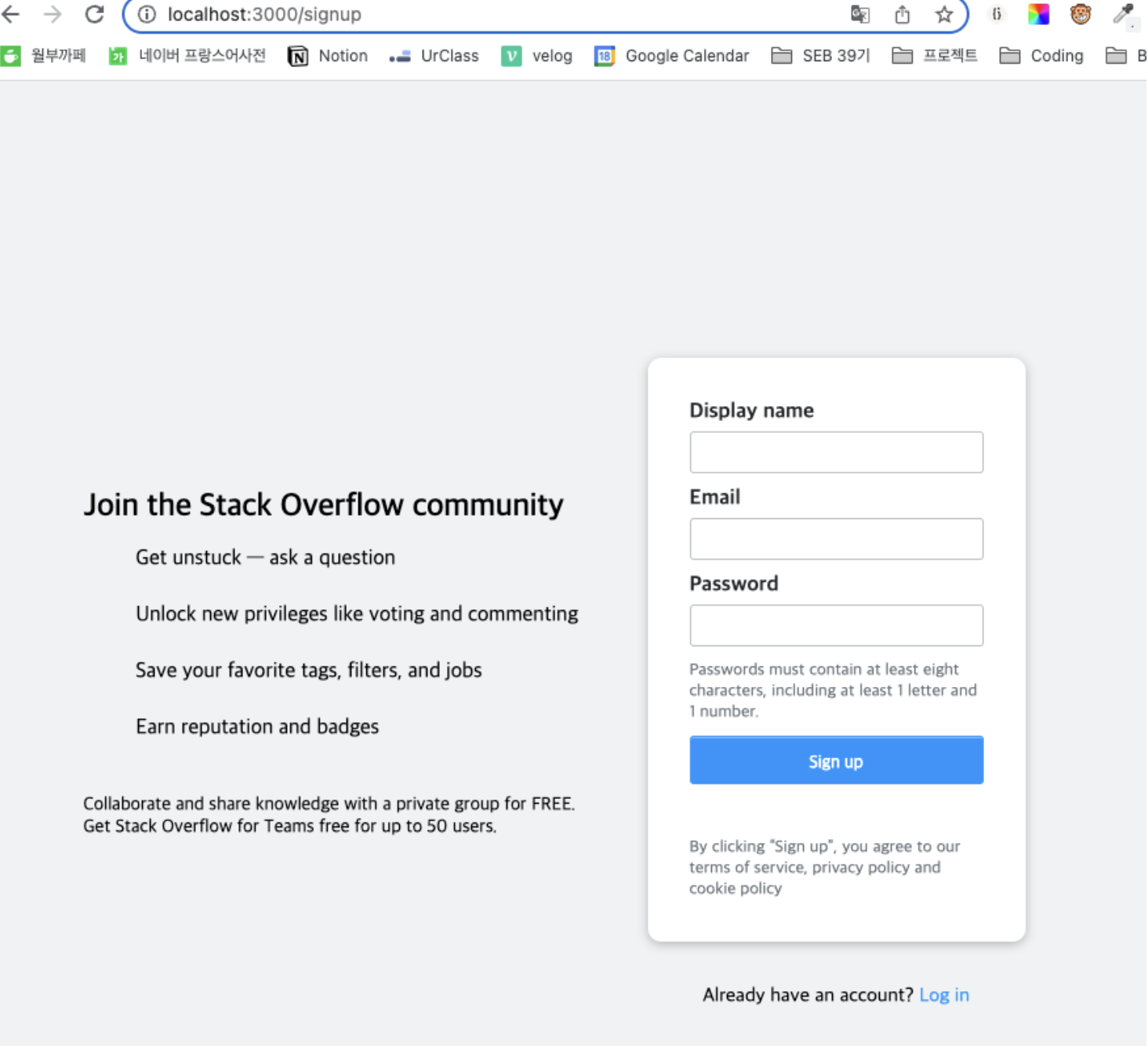
Task: Open the Notion bookmark
Action: (x=328, y=56)
